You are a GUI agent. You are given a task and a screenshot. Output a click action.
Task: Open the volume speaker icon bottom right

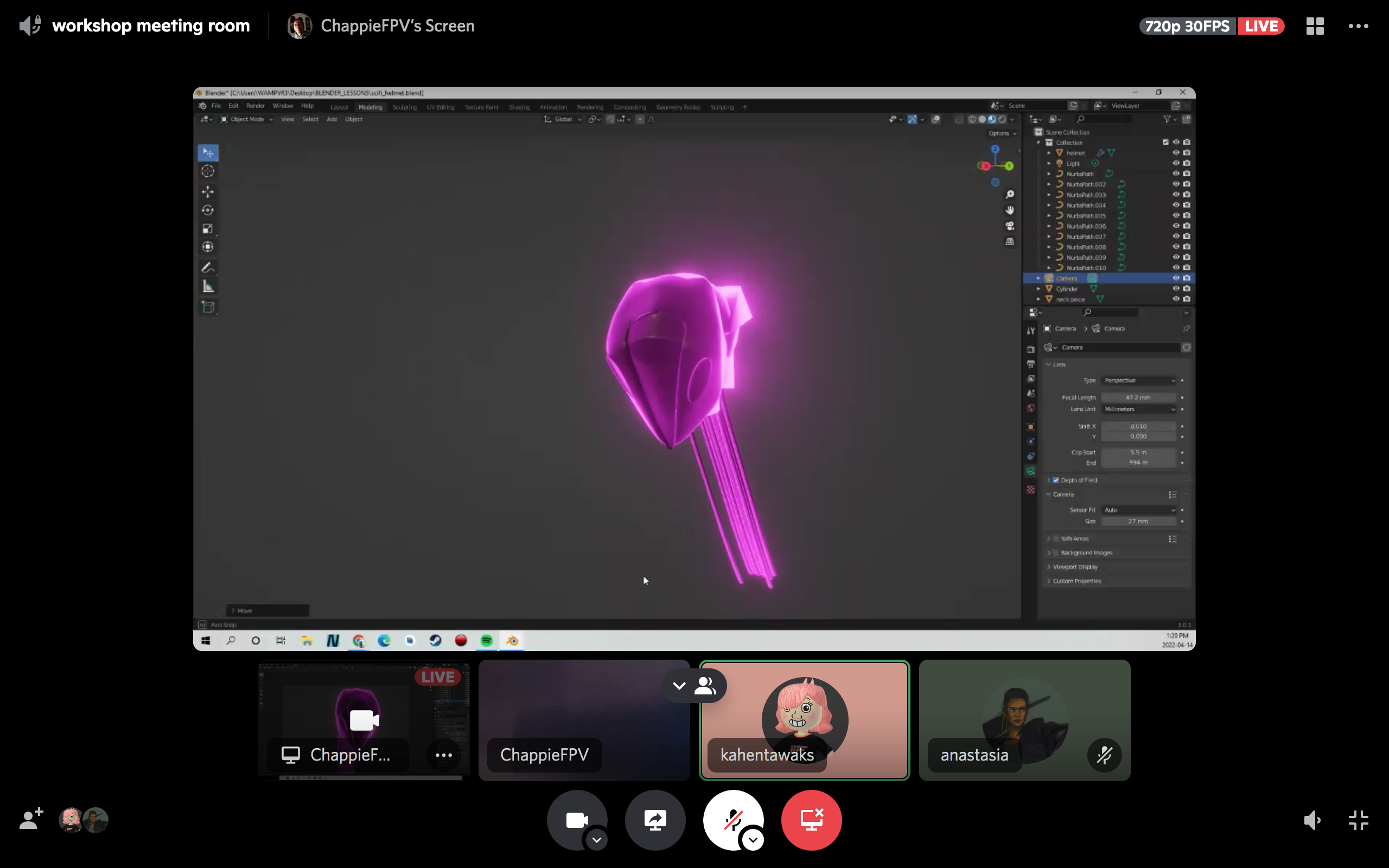coord(1312,820)
